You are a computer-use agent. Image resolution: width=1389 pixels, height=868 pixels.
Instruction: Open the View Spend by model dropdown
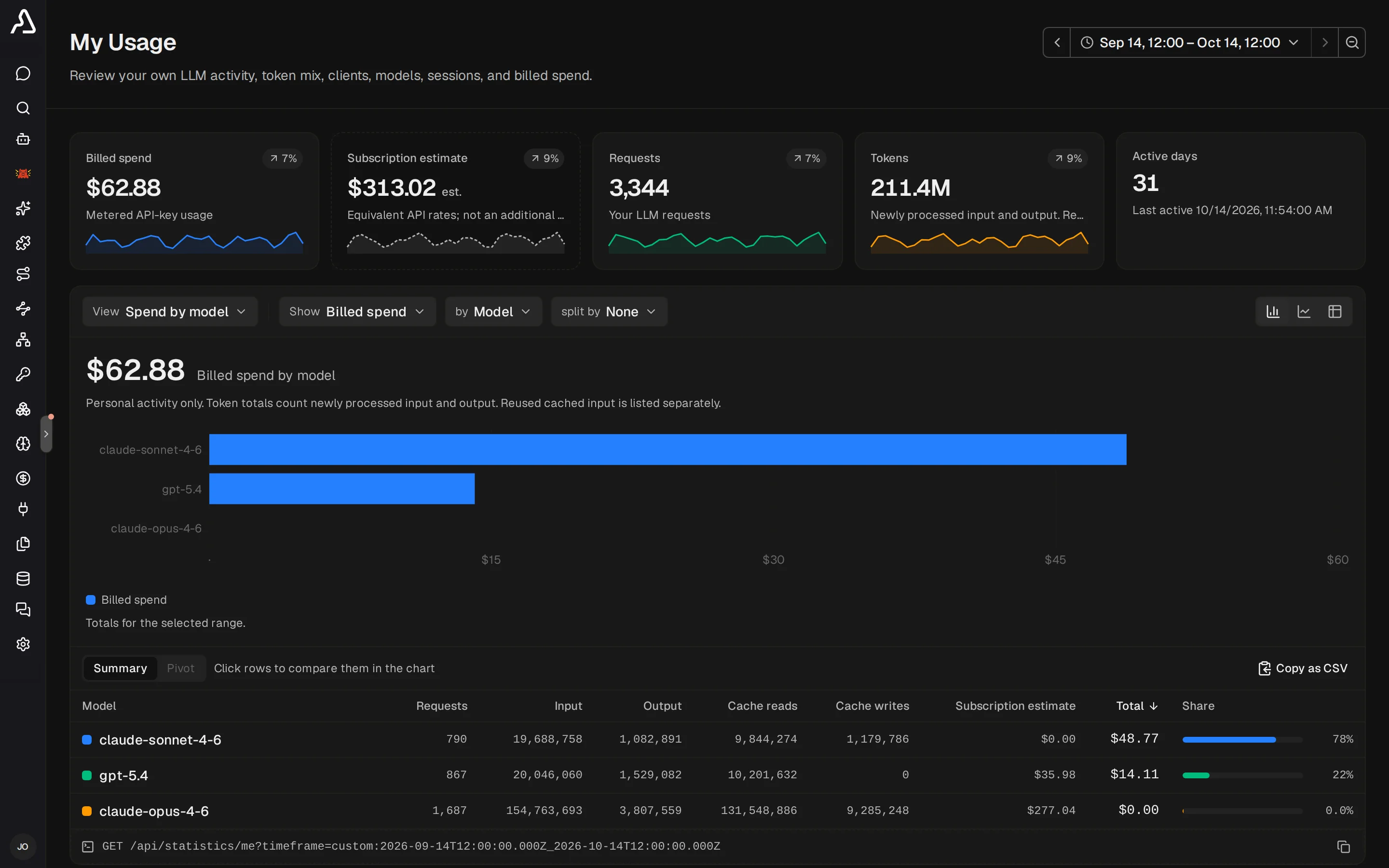170,312
